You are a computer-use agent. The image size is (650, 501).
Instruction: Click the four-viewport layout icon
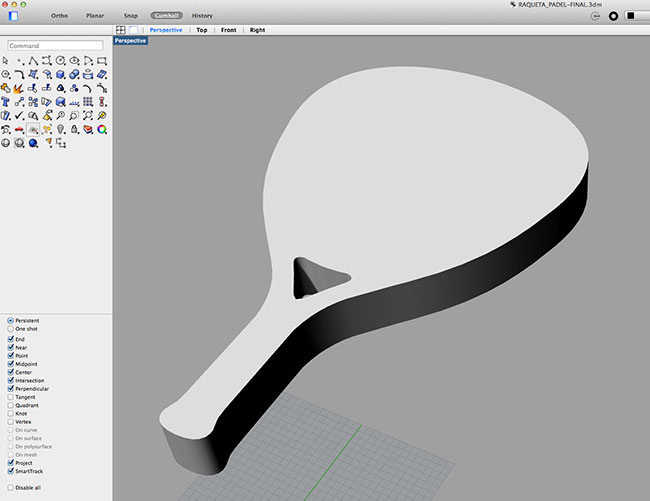point(121,30)
